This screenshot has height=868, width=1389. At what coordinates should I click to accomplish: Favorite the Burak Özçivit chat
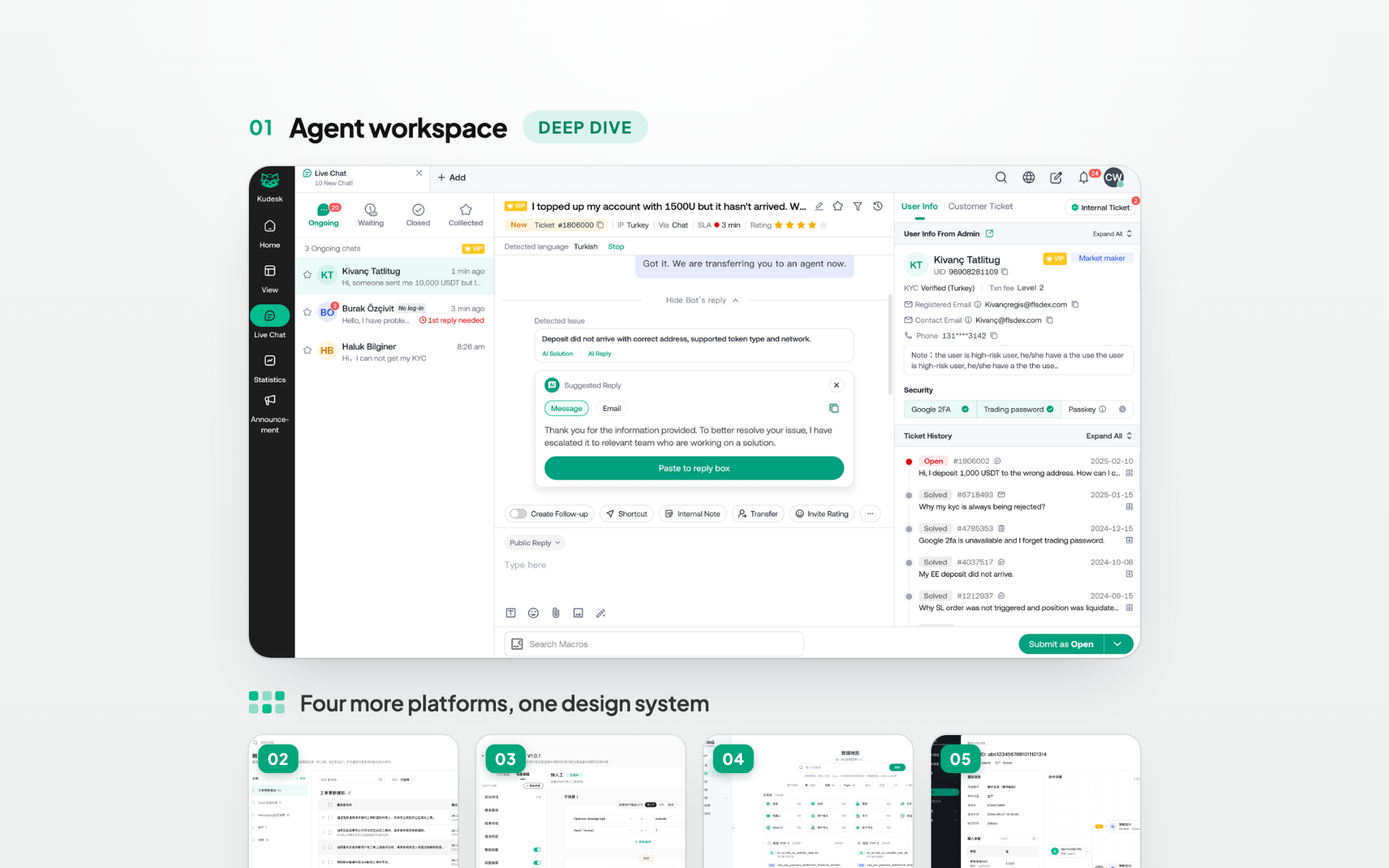point(307,312)
